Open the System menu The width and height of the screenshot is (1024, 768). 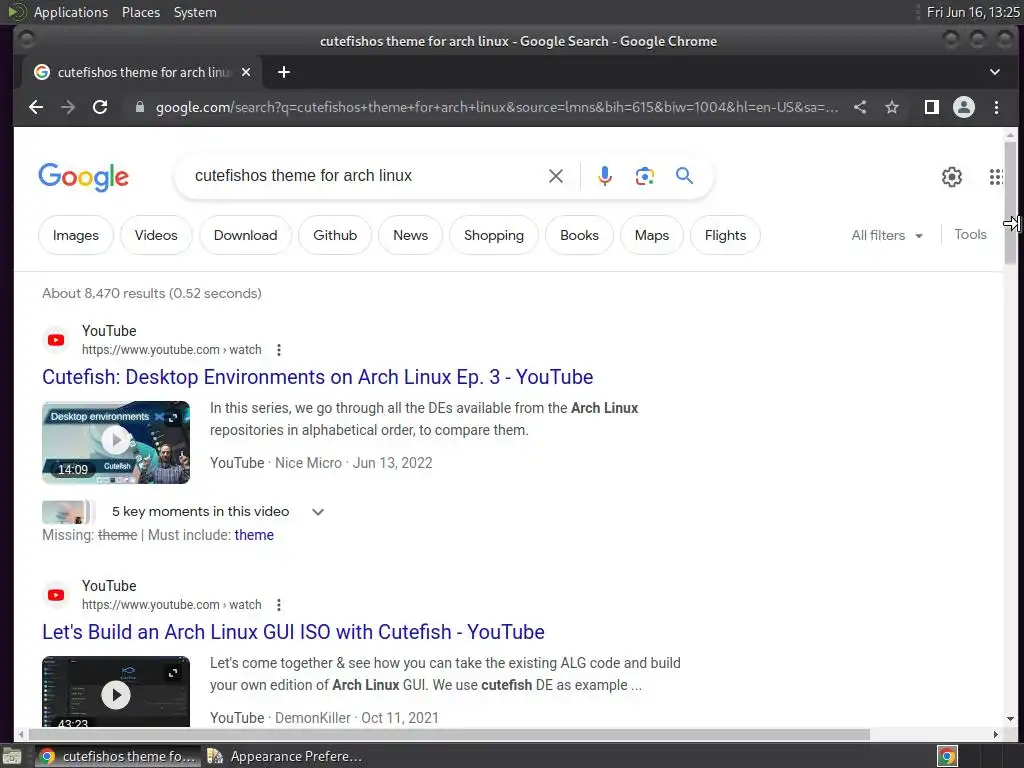(195, 12)
